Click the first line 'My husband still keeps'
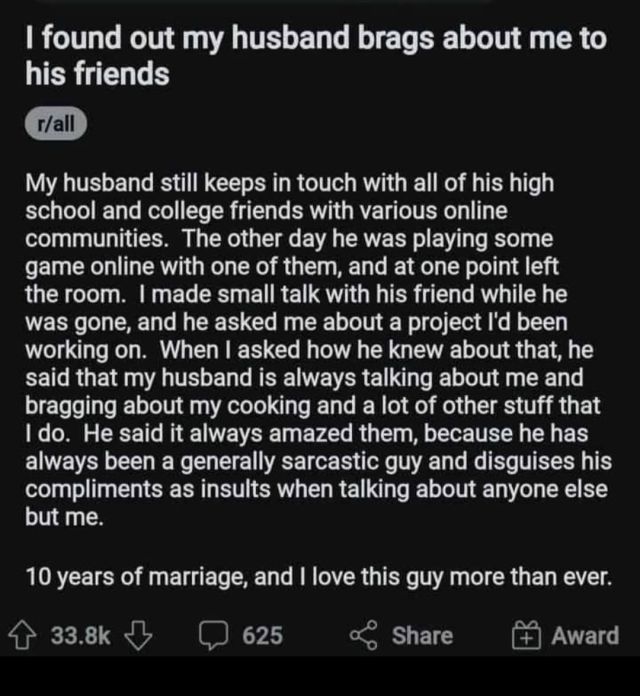The height and width of the screenshot is (696, 640). pyautogui.click(x=289, y=183)
